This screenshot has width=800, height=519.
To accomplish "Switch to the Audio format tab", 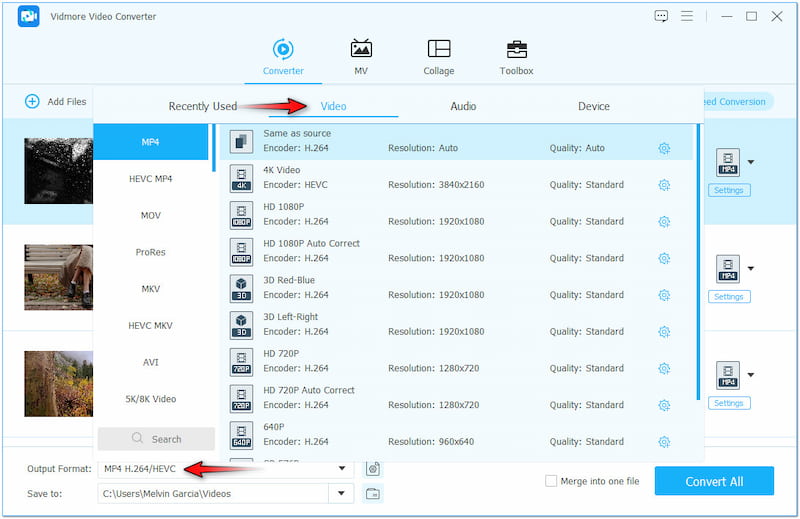I will pos(463,106).
